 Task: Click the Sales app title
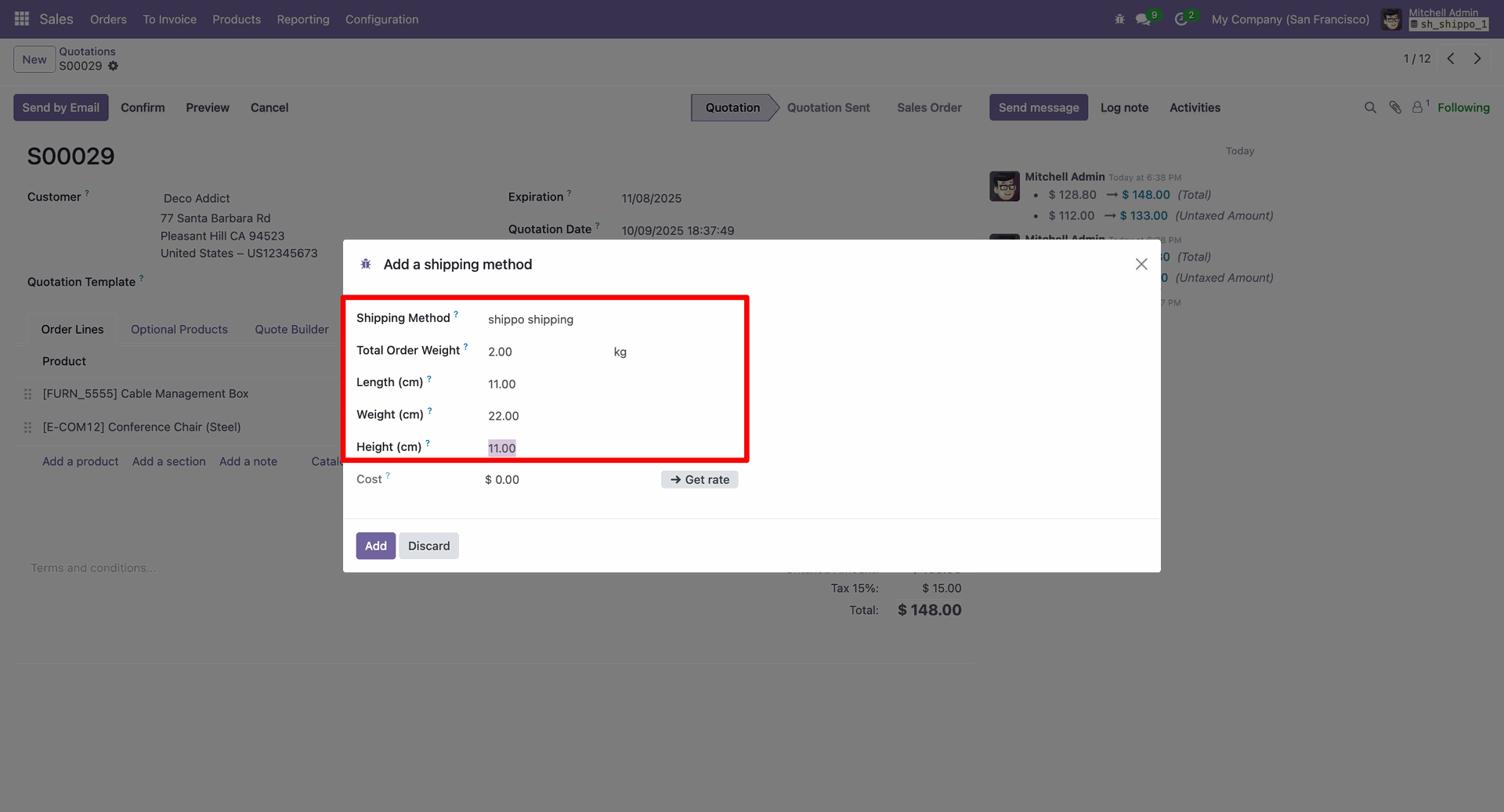[x=56, y=19]
